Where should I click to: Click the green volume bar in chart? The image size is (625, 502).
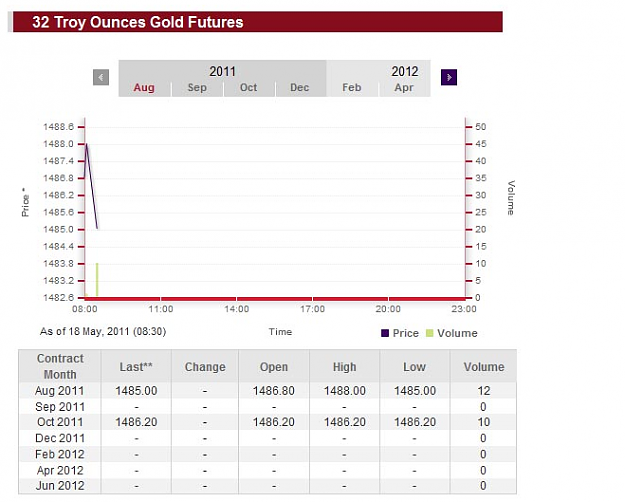tap(97, 280)
